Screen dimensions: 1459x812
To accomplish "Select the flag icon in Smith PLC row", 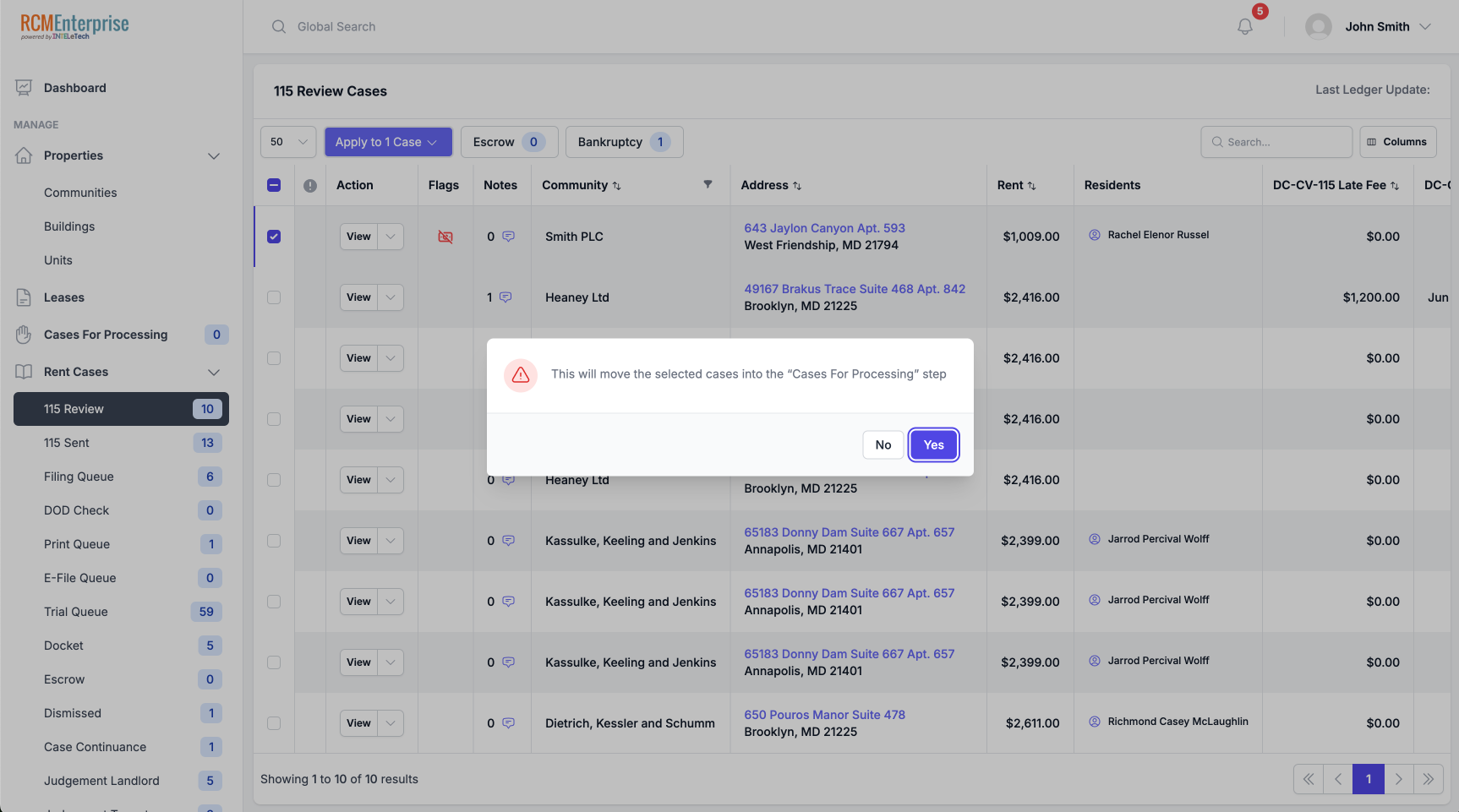I will 445,237.
